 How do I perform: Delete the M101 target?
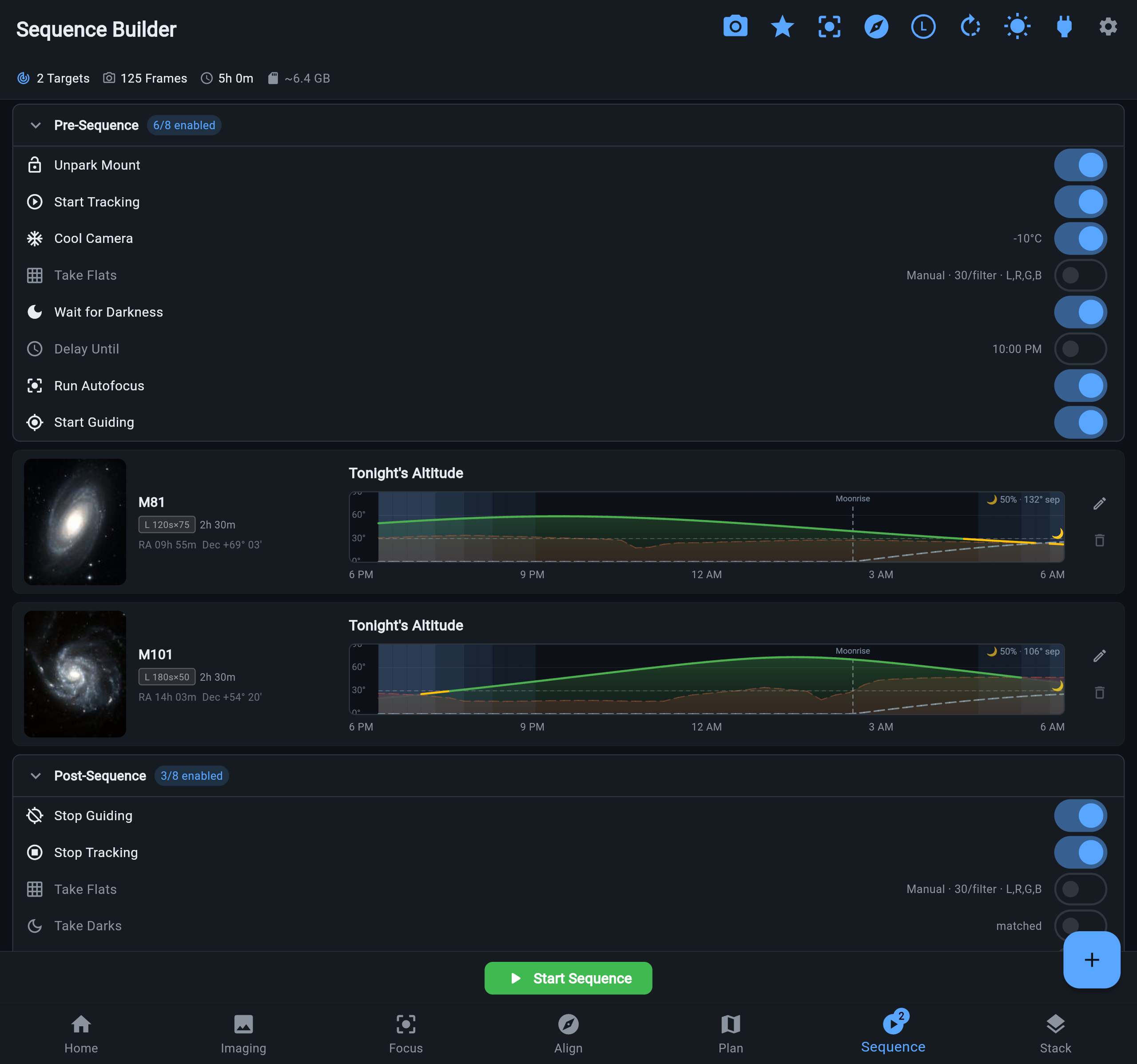click(1099, 692)
